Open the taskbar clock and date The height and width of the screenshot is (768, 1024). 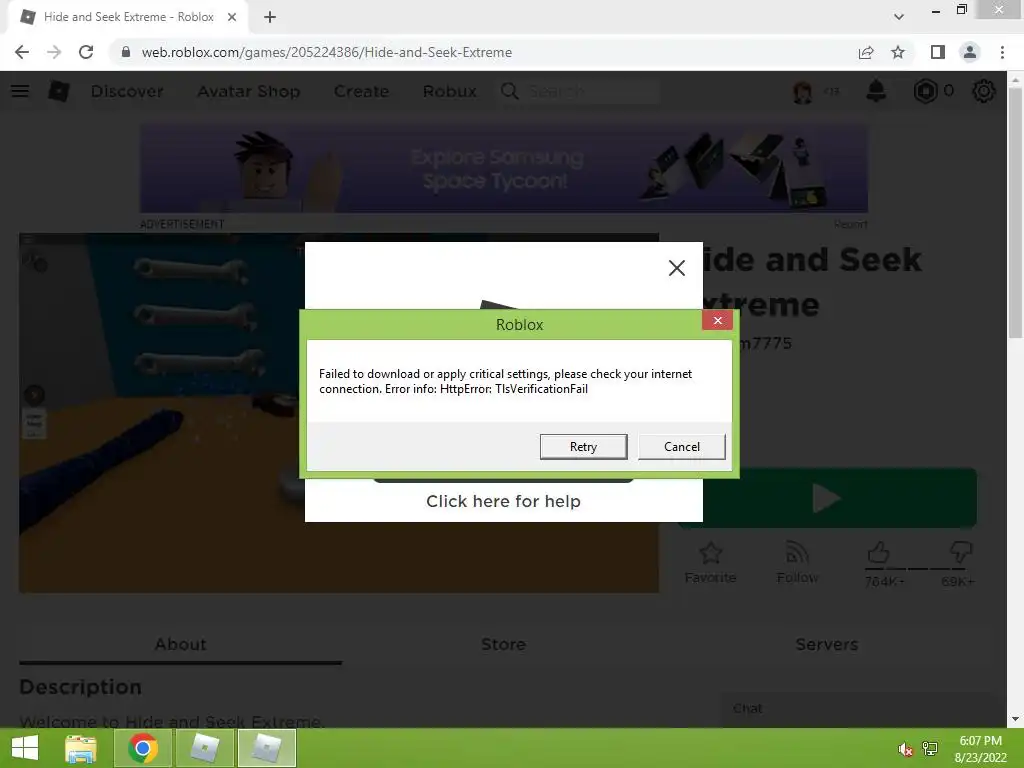980,749
